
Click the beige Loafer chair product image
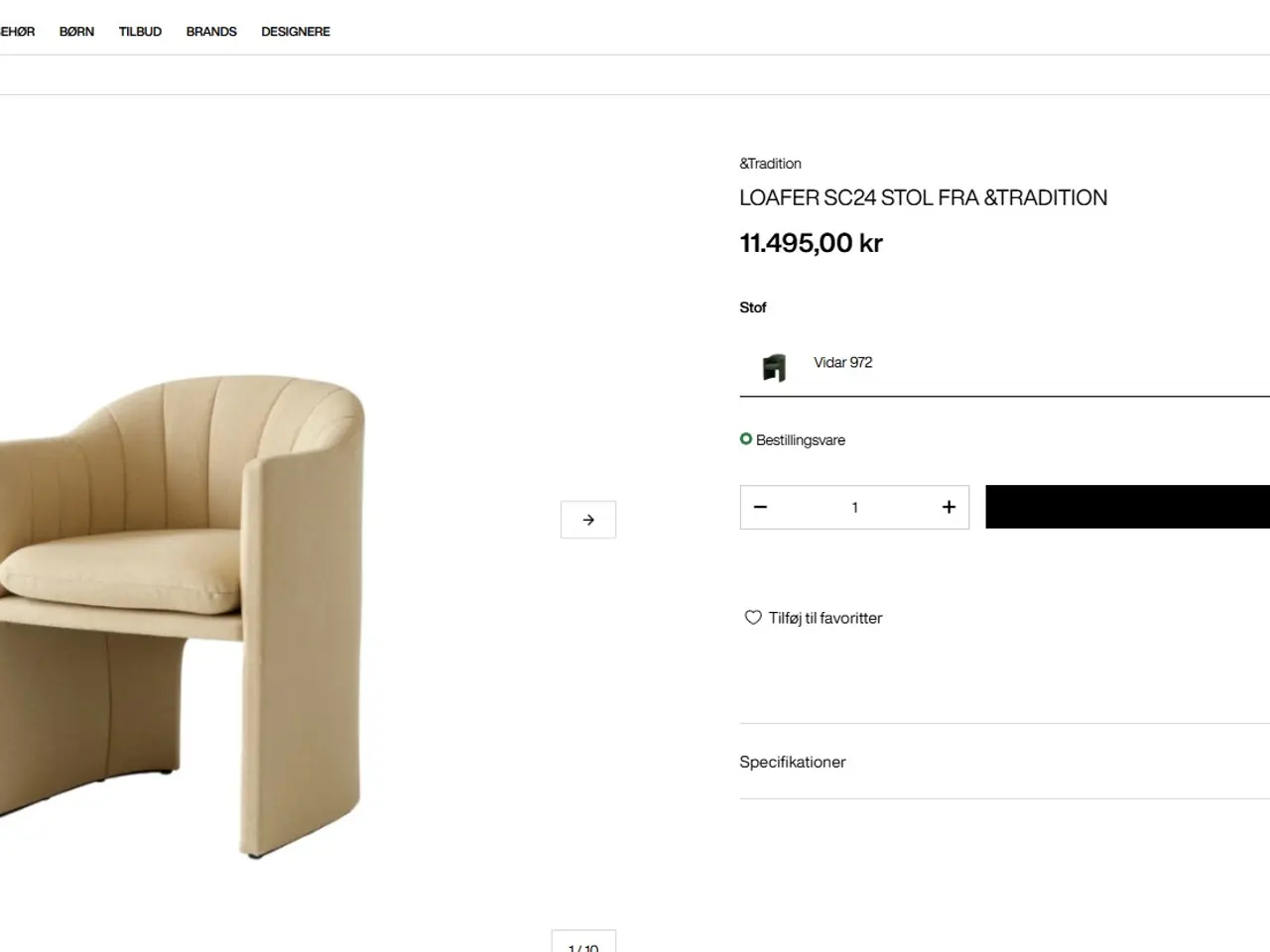click(x=184, y=615)
